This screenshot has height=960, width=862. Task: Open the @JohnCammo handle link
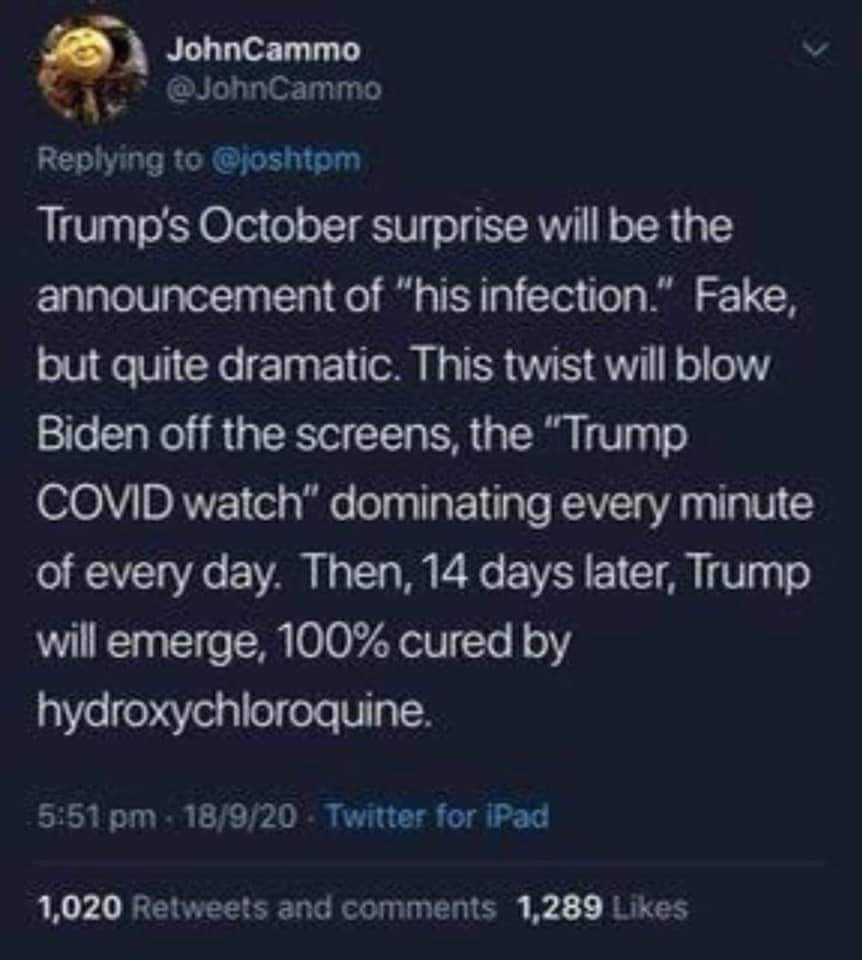[x=274, y=91]
